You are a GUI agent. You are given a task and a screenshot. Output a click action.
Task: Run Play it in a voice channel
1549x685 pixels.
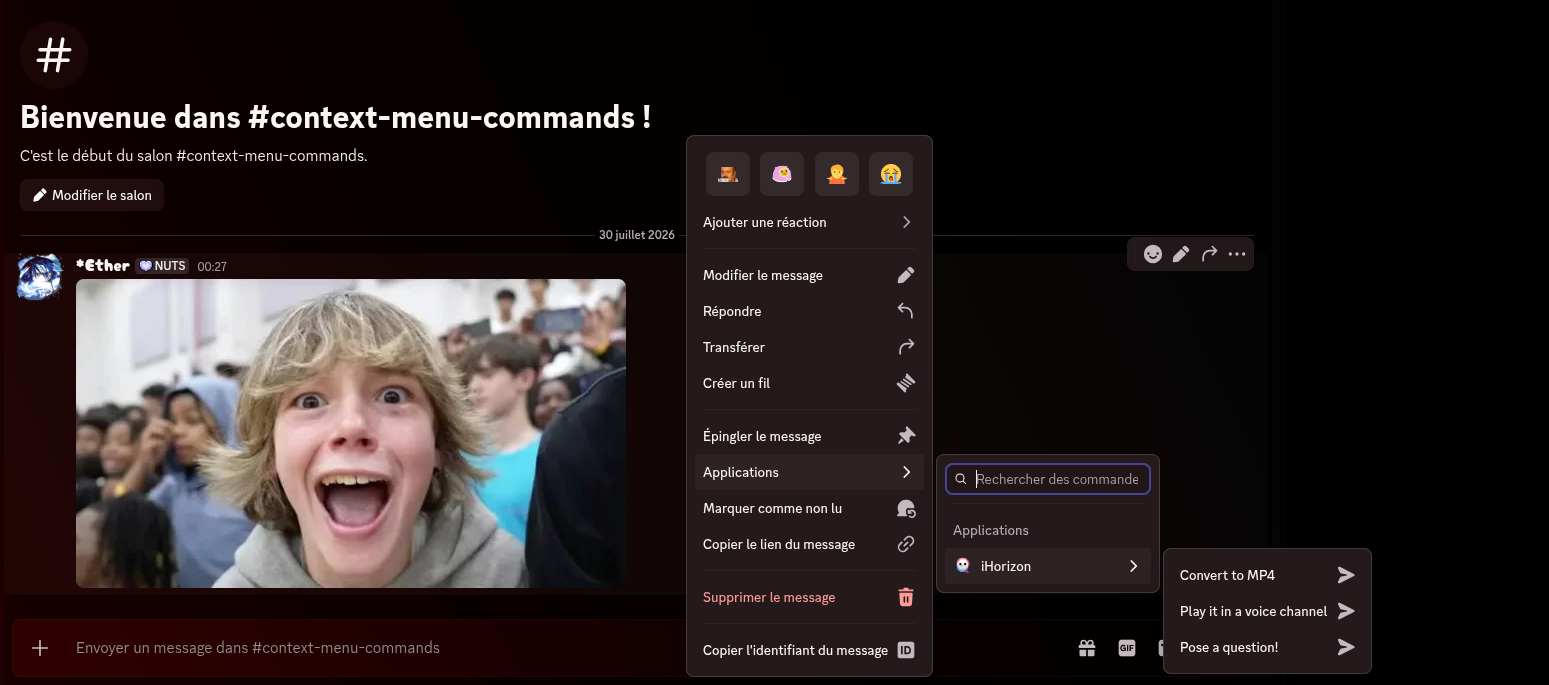coord(1267,611)
